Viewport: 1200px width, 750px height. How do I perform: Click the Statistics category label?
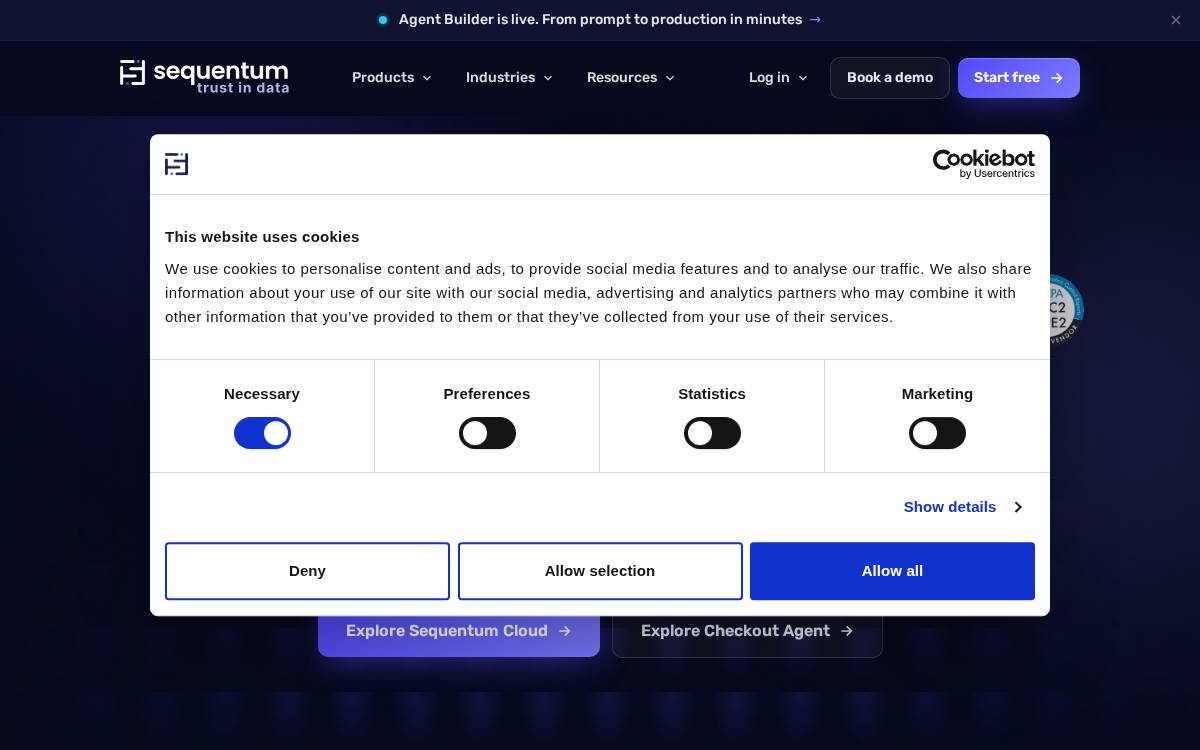712,394
